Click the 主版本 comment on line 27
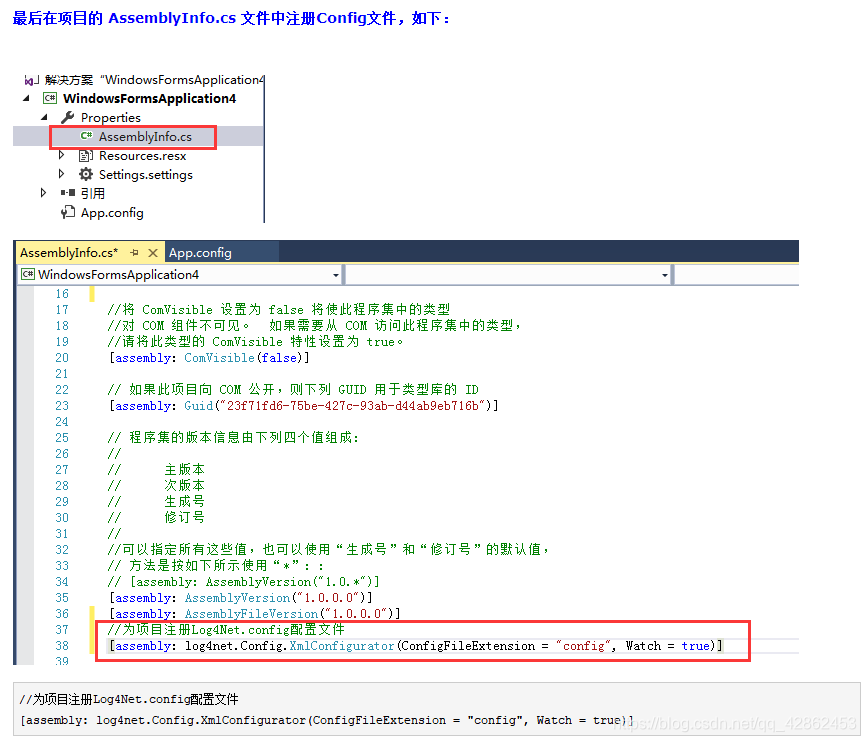 coord(184,470)
